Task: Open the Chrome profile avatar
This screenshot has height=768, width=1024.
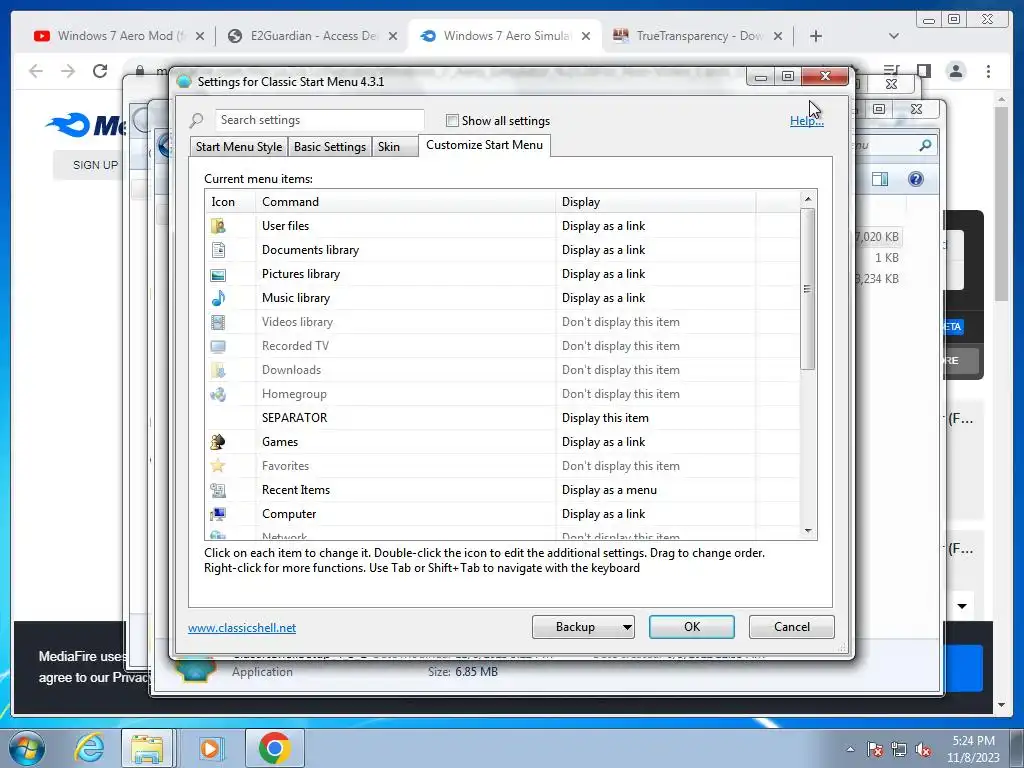Action: tap(955, 71)
